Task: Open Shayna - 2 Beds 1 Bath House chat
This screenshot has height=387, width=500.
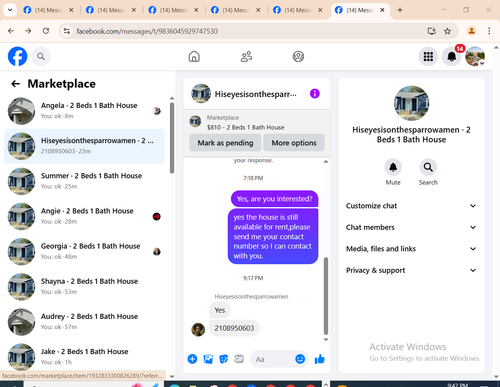Action: coord(84,286)
